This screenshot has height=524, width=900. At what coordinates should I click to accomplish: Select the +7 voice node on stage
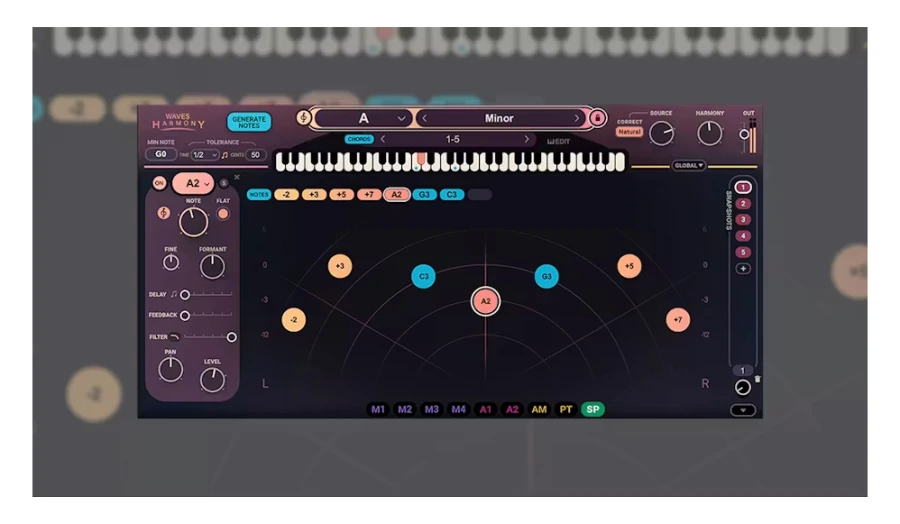pos(678,320)
